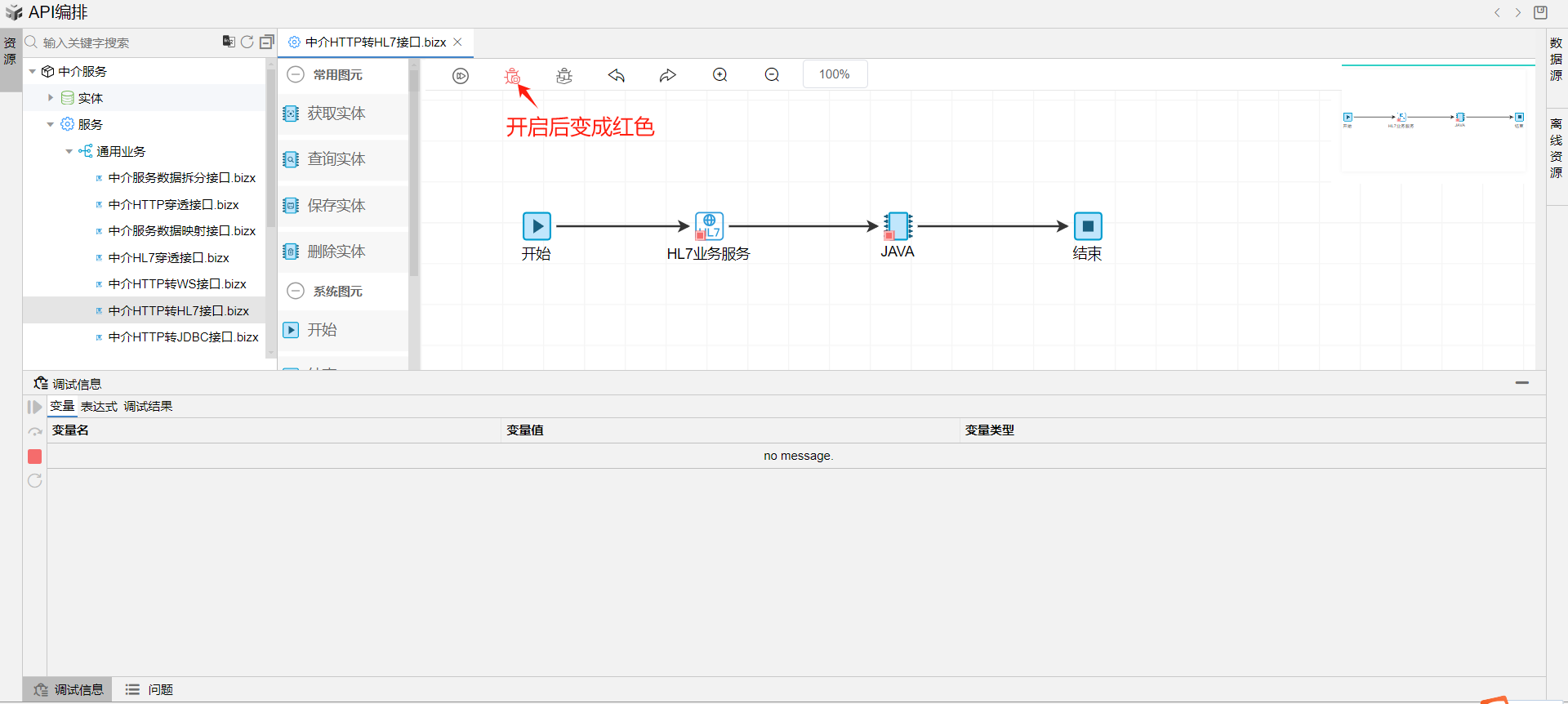Click the undo arrow in canvas toolbar

(x=617, y=75)
